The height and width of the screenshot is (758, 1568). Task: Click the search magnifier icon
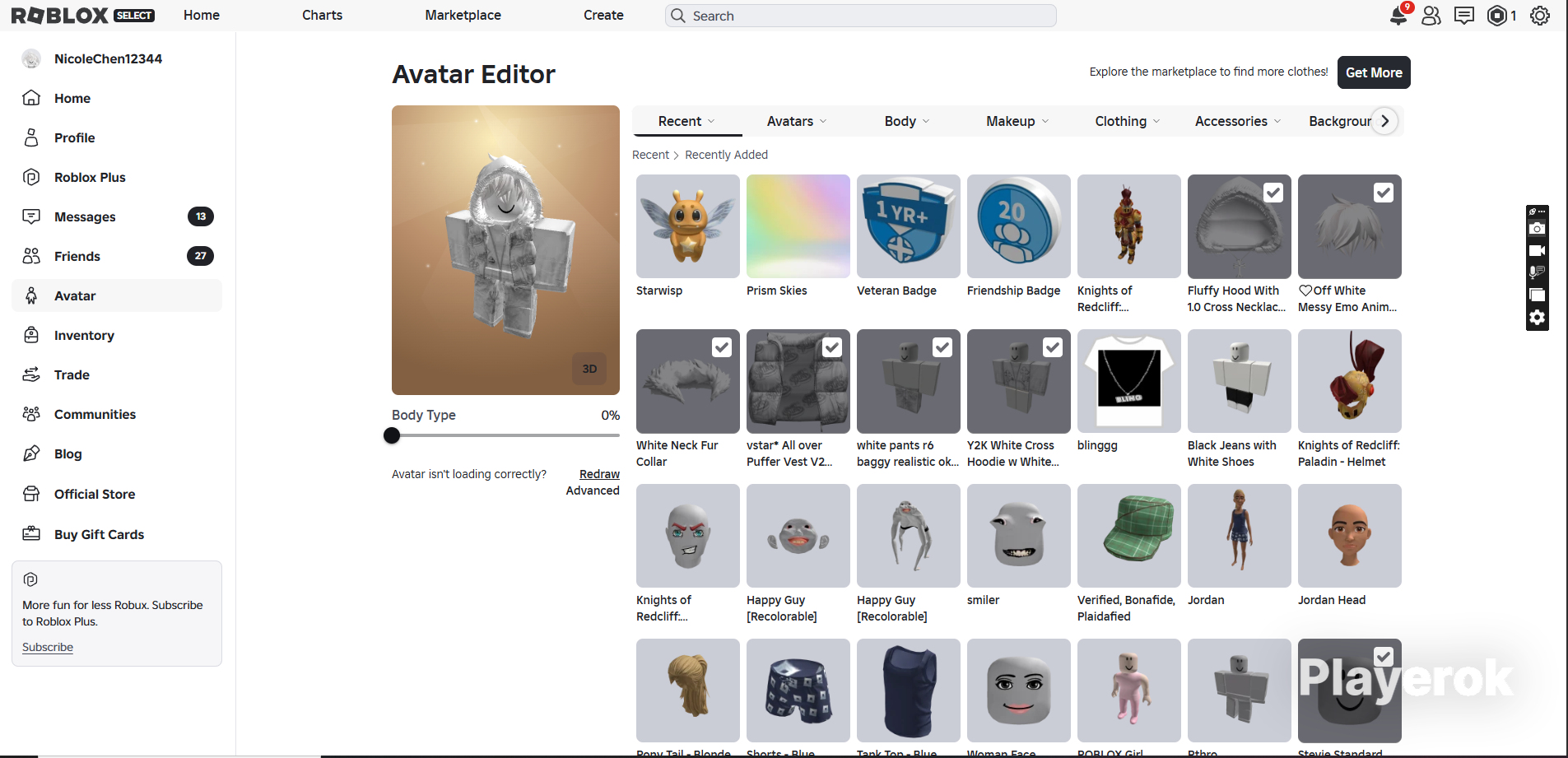click(x=678, y=16)
